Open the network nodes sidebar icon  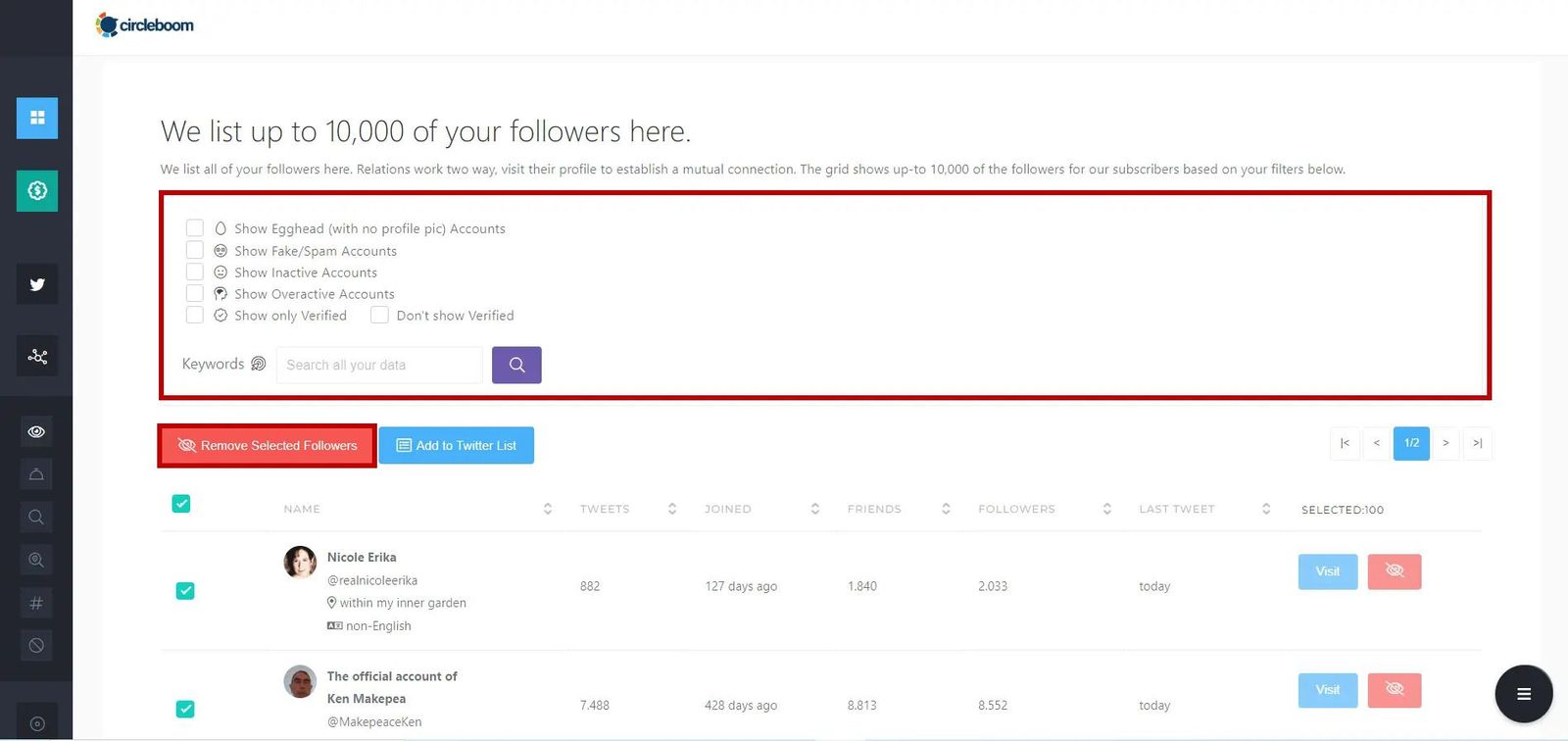(x=37, y=356)
